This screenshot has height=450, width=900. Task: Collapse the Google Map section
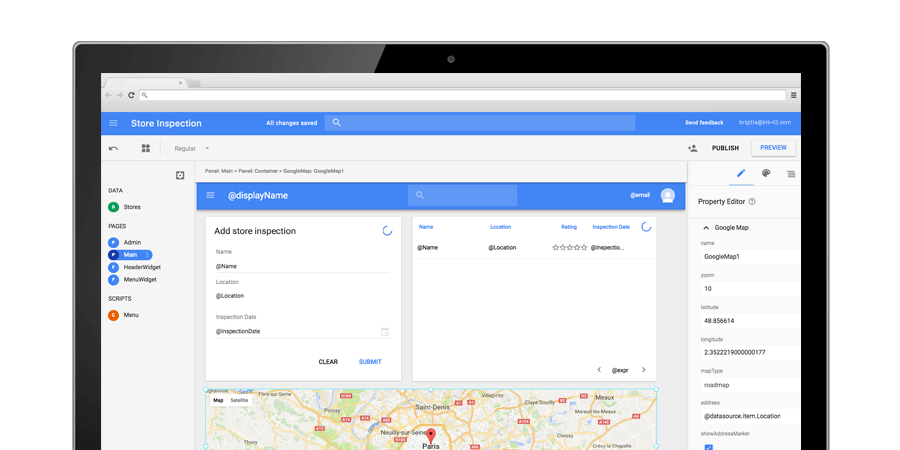click(x=706, y=227)
